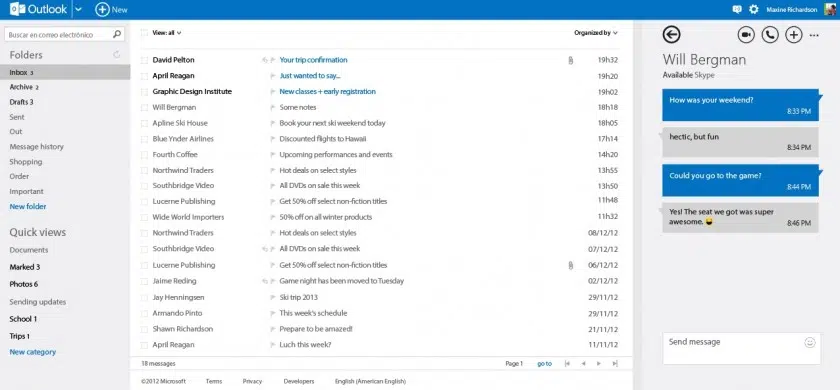840x390 pixels.
Task: Click the emoticon picker in message box
Action: (809, 342)
